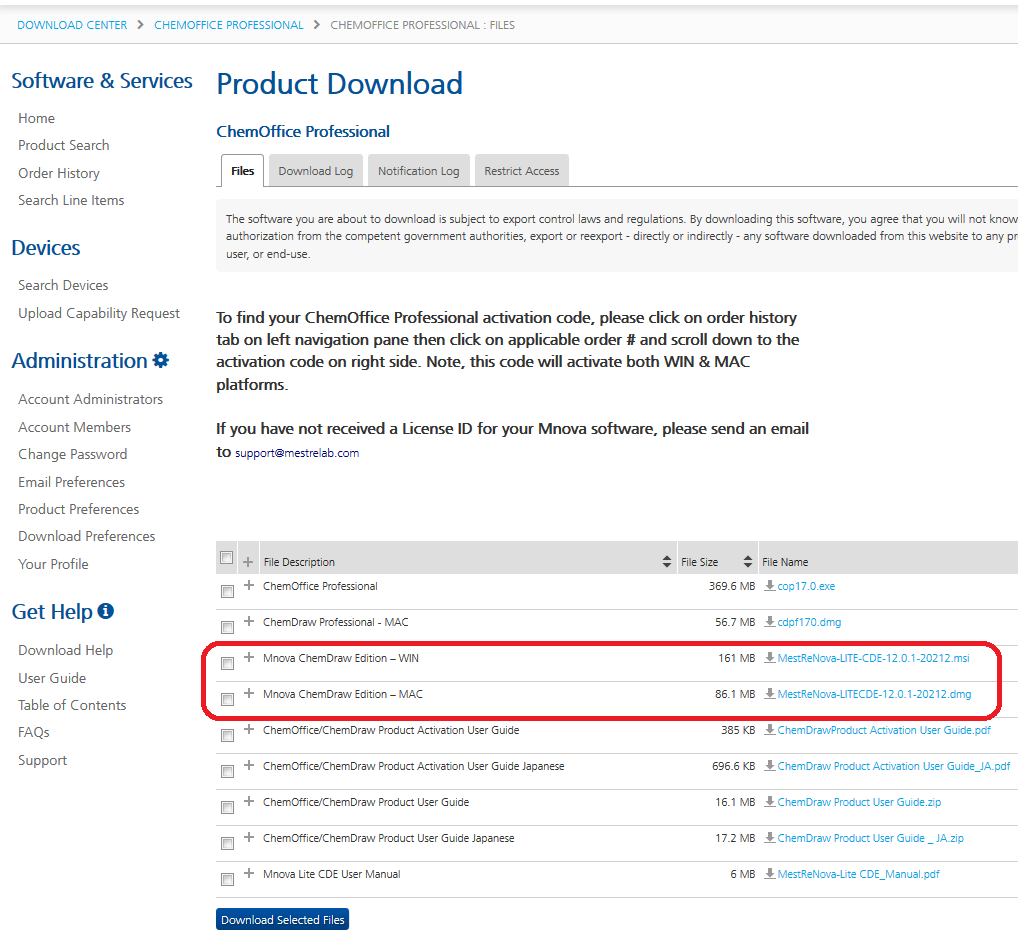Viewport: 1018px width, 935px height.
Task: Open Download Preferences in sidebar
Action: pos(86,536)
